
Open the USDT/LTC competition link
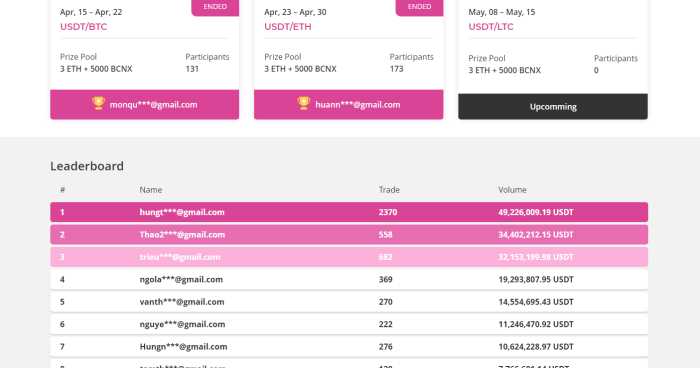coord(491,27)
